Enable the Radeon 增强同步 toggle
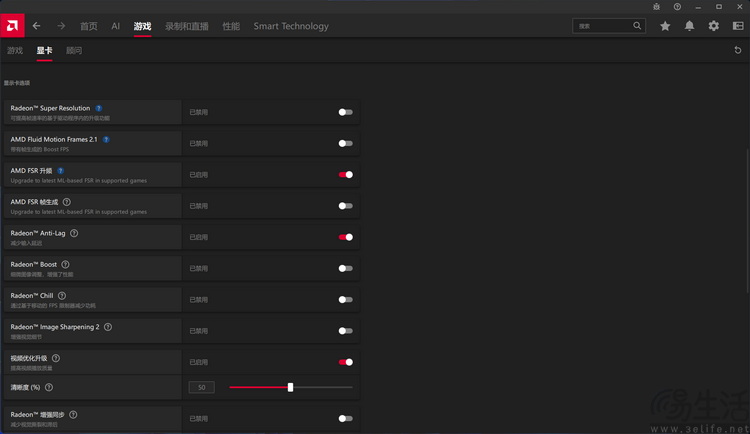The width and height of the screenshot is (750, 434). [345, 418]
